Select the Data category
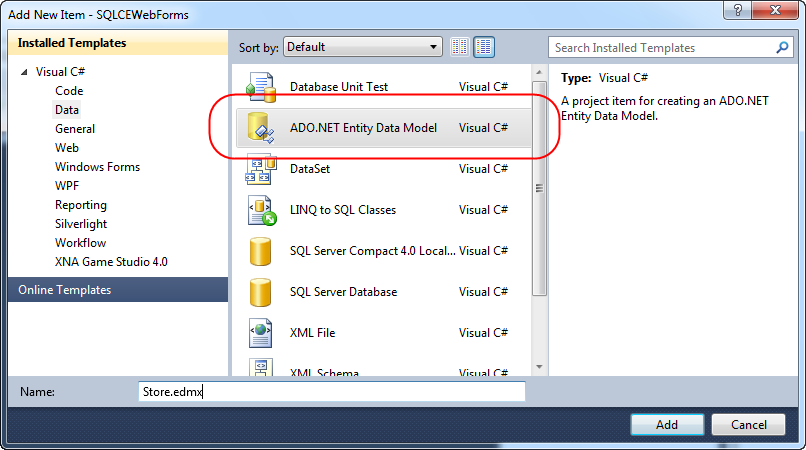 pyautogui.click(x=67, y=110)
